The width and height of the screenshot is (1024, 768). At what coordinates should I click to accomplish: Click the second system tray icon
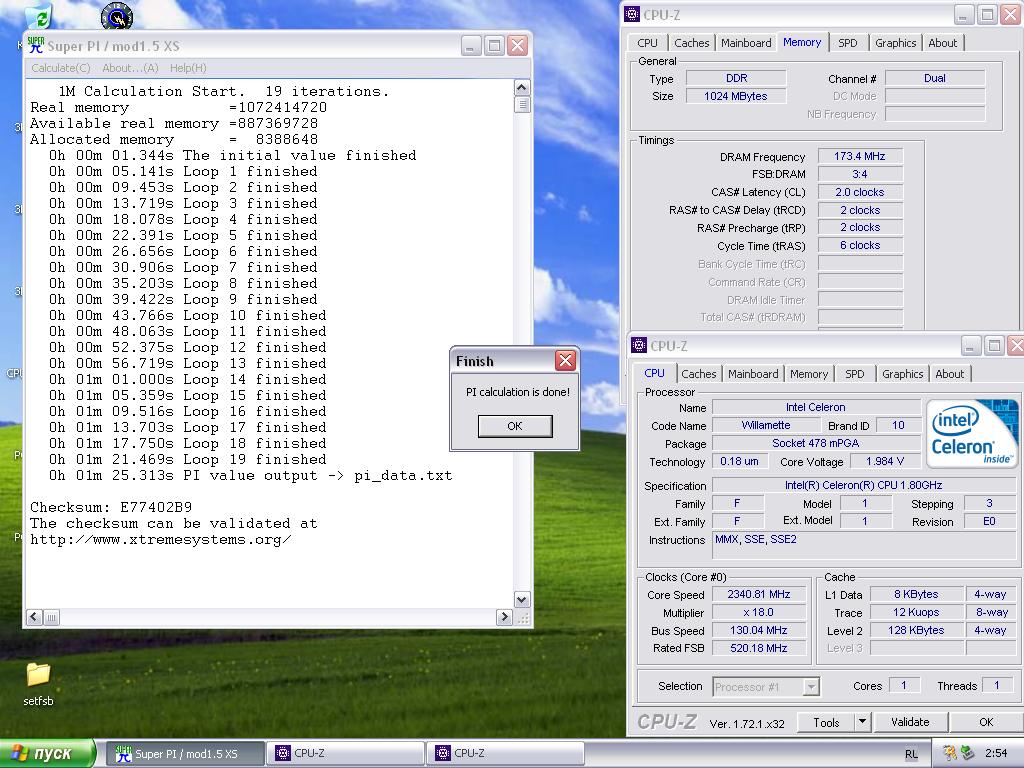[967, 753]
